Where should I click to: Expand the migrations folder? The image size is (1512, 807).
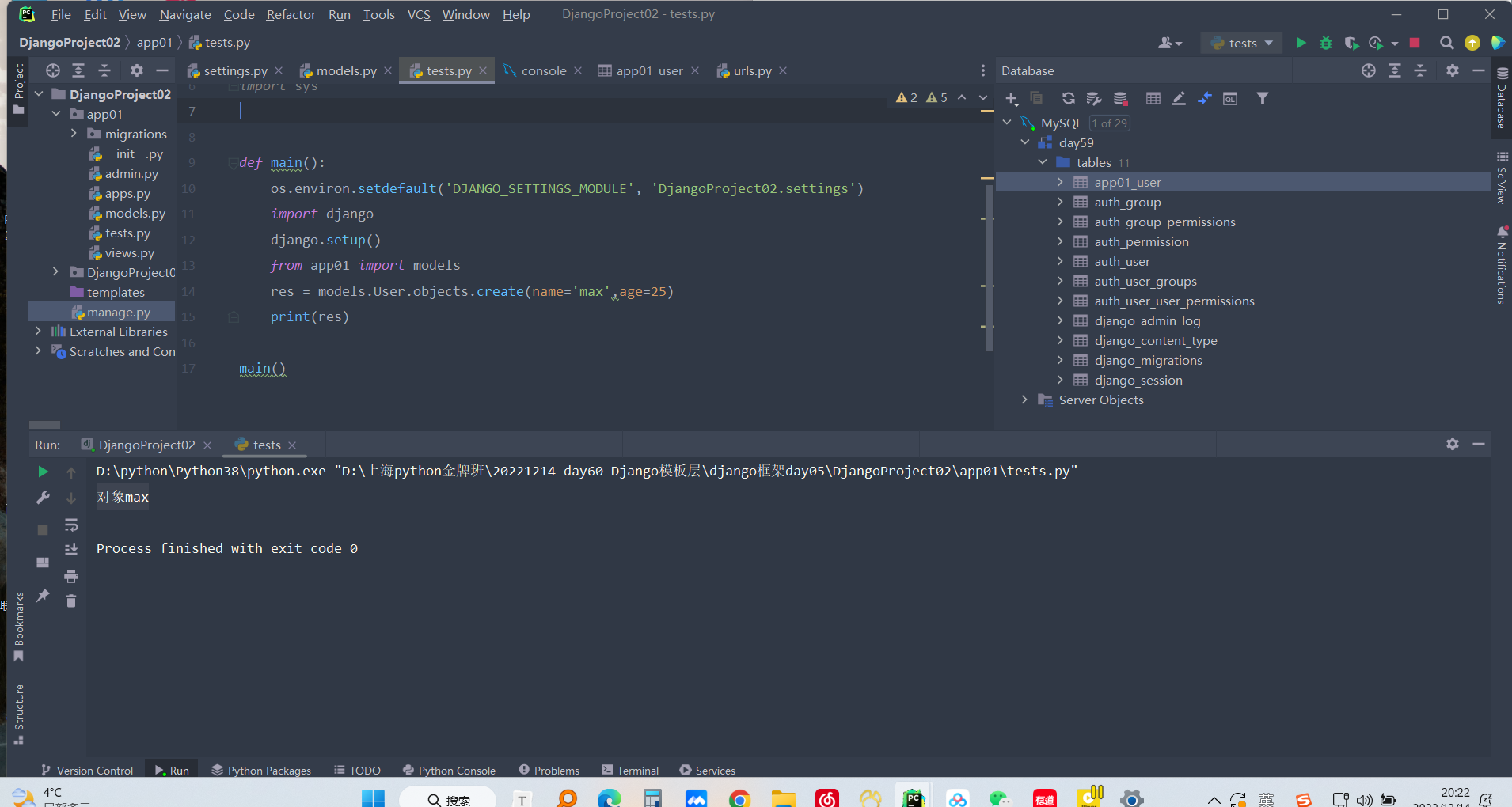pyautogui.click(x=74, y=134)
